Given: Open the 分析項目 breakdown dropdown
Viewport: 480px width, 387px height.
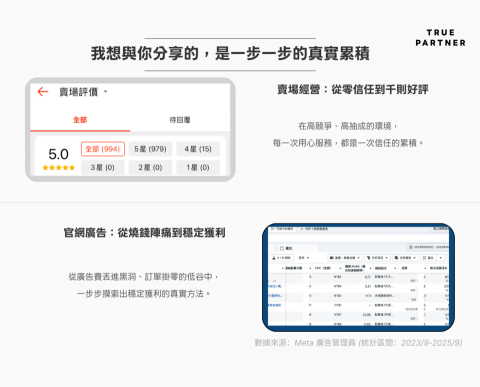Looking at the screenshot, I should [377, 258].
